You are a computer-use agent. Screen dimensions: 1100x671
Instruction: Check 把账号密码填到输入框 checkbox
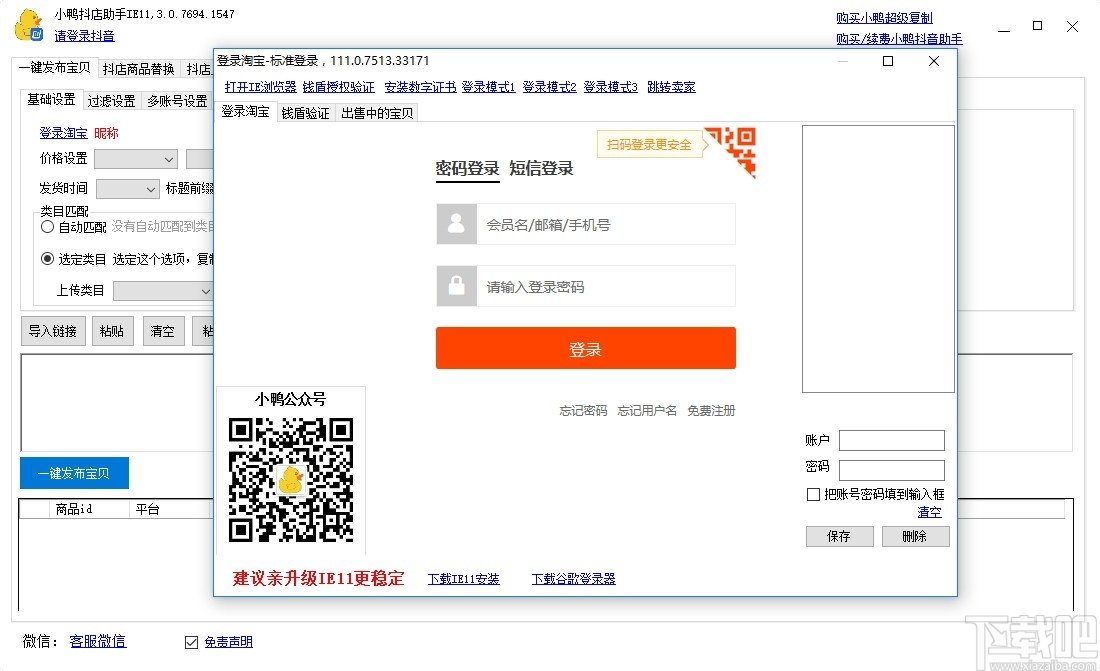813,495
